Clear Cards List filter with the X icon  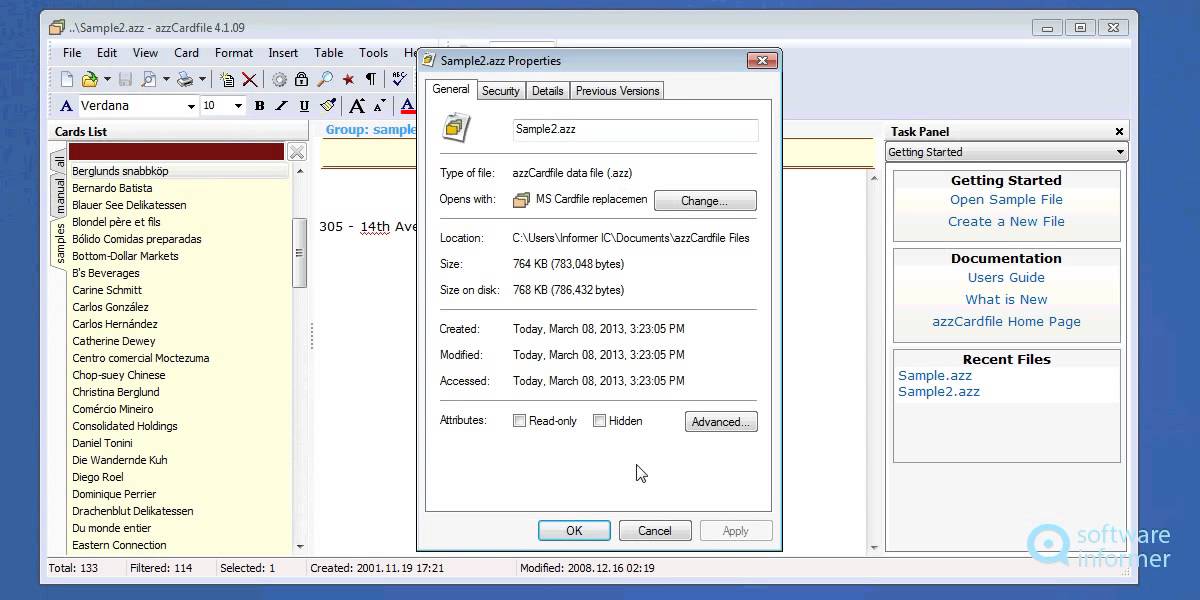[x=297, y=152]
